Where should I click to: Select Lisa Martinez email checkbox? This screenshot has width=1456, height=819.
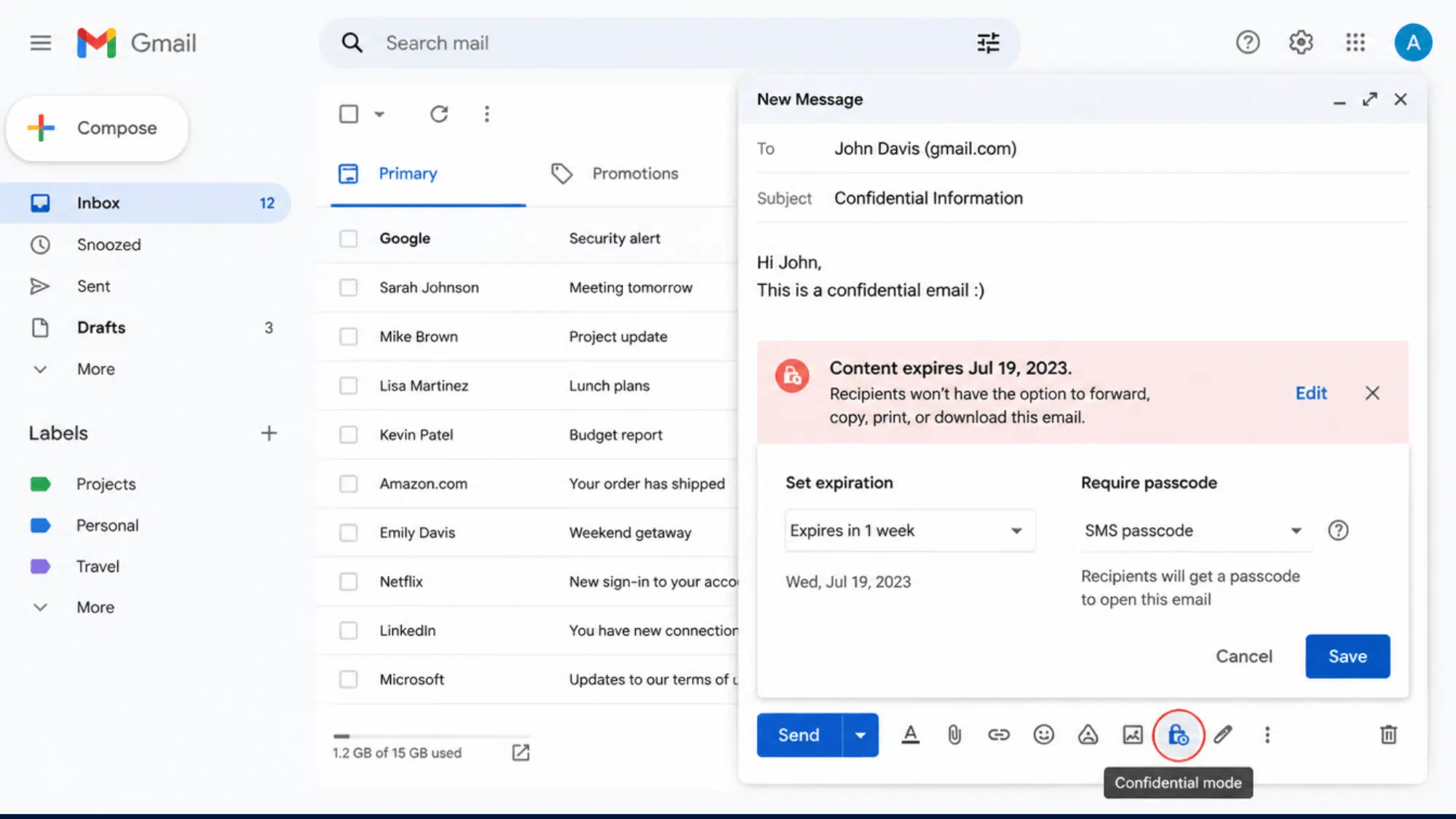coord(349,386)
